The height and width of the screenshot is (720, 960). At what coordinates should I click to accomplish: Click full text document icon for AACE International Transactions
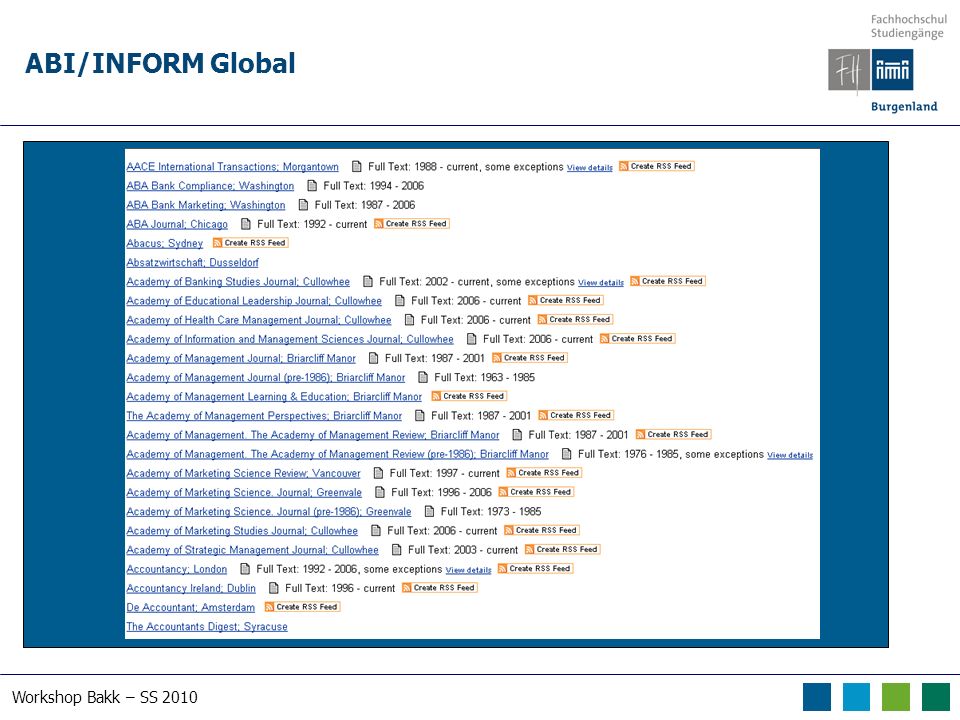point(356,167)
